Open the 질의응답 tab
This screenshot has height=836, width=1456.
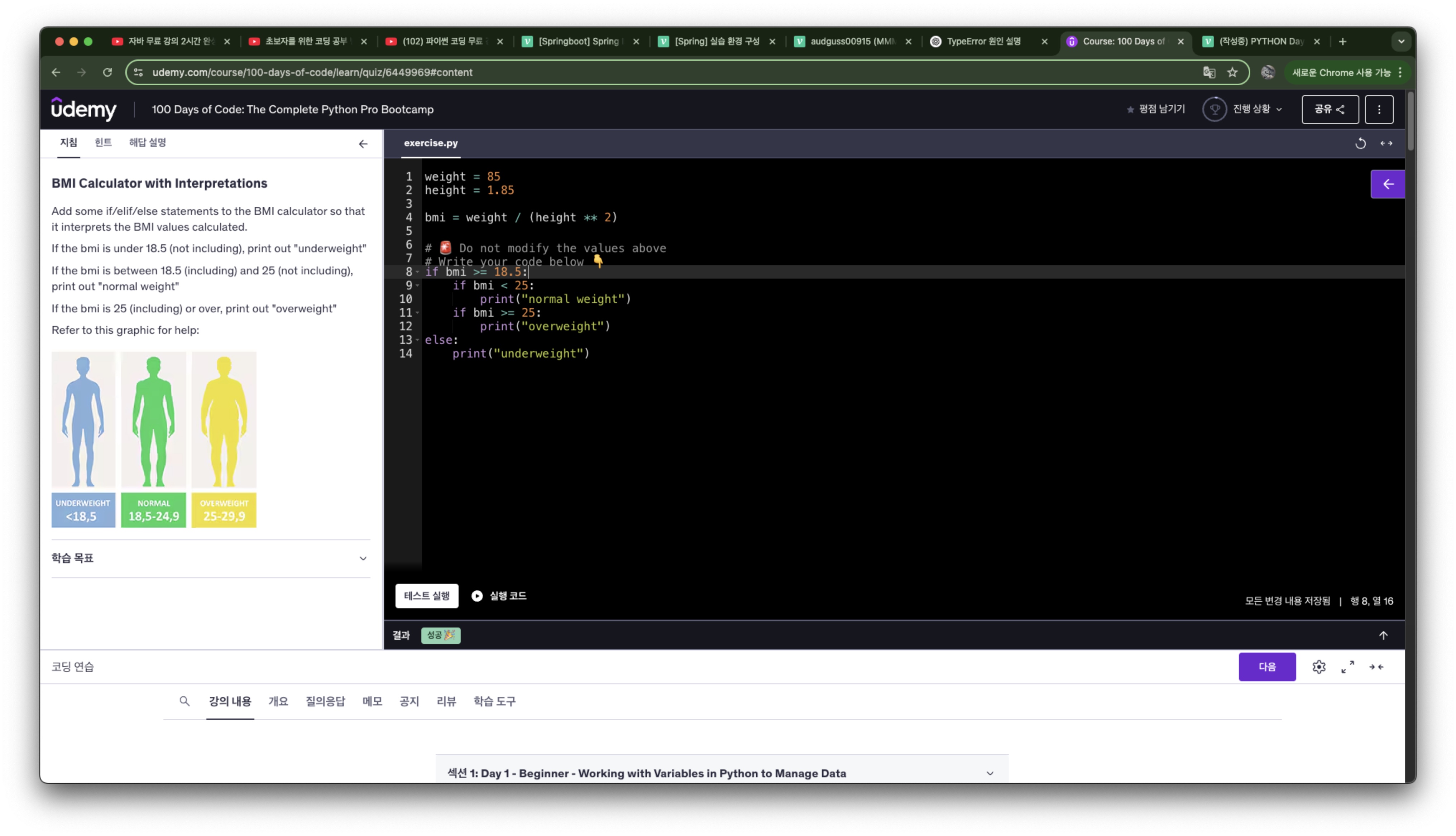pyautogui.click(x=325, y=701)
